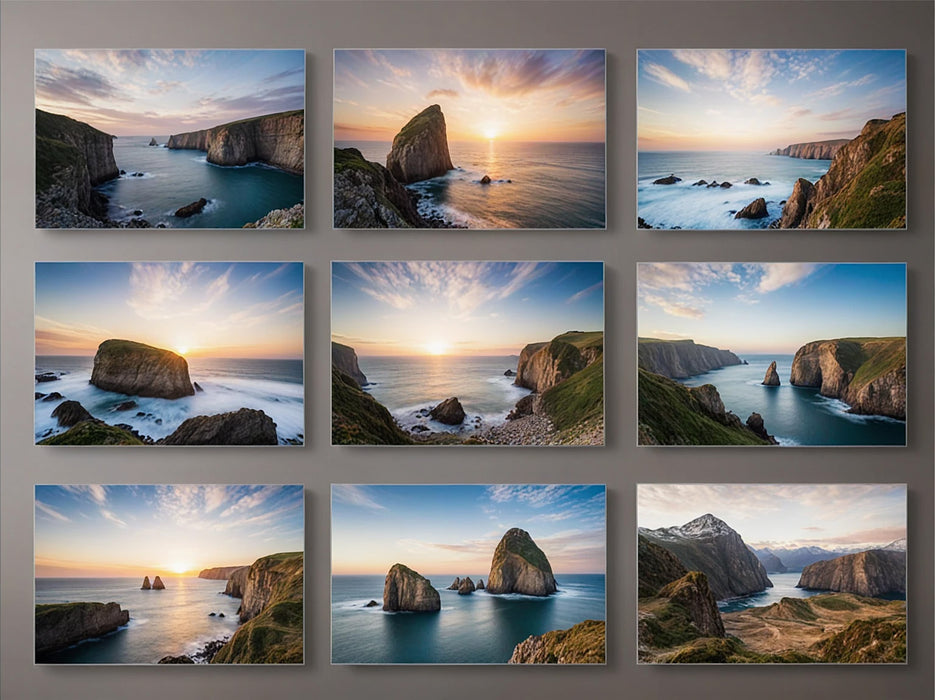This screenshot has height=700, width=935.
Task: Select the flat-topped rock with crashing waves photo
Action: coord(169,353)
